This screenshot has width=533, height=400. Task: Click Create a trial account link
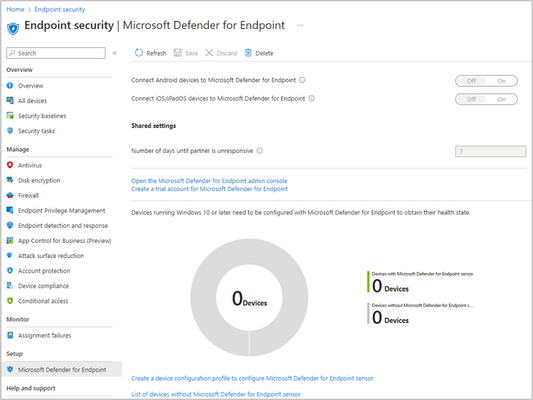coord(209,189)
